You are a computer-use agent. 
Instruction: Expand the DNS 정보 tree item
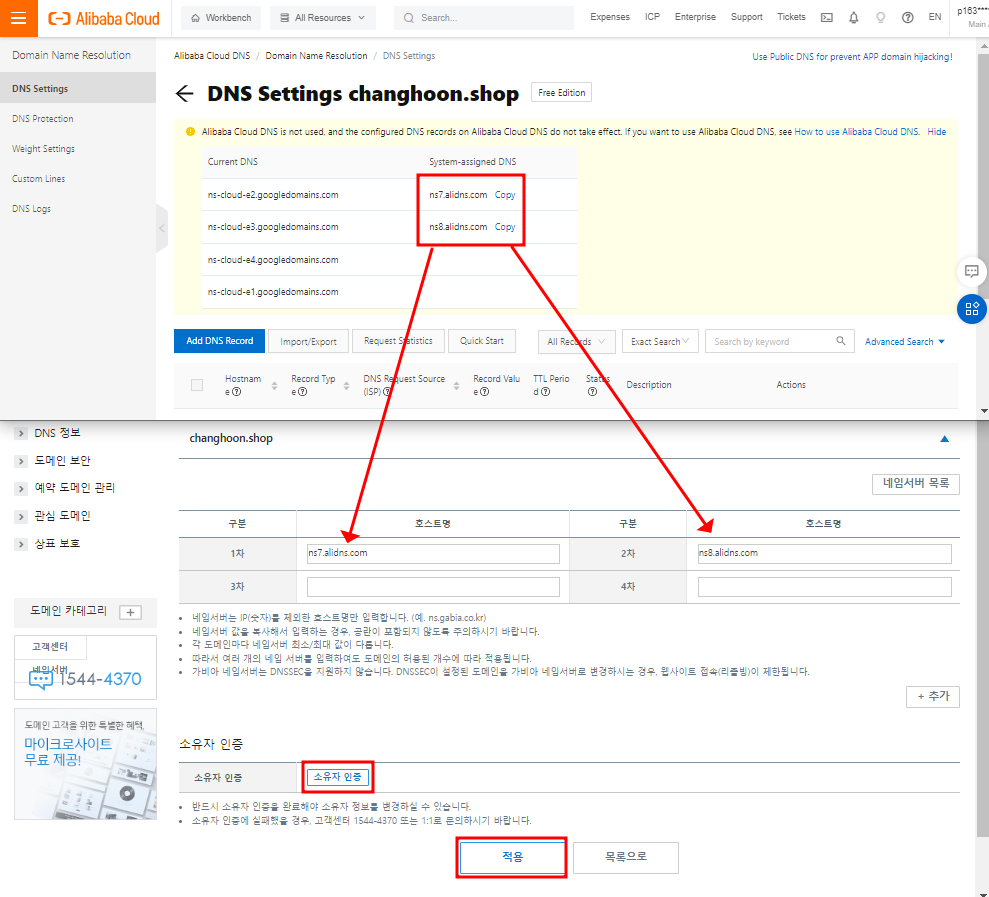[21, 433]
